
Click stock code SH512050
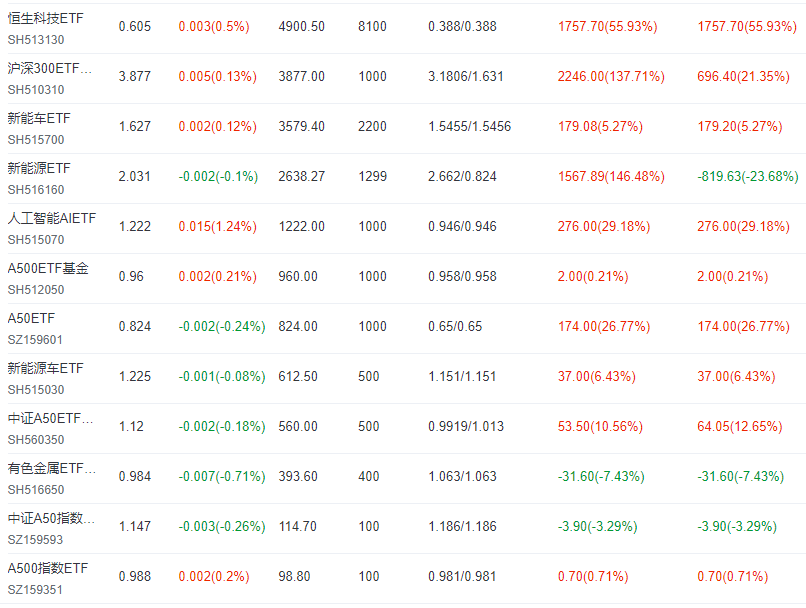coord(36,289)
